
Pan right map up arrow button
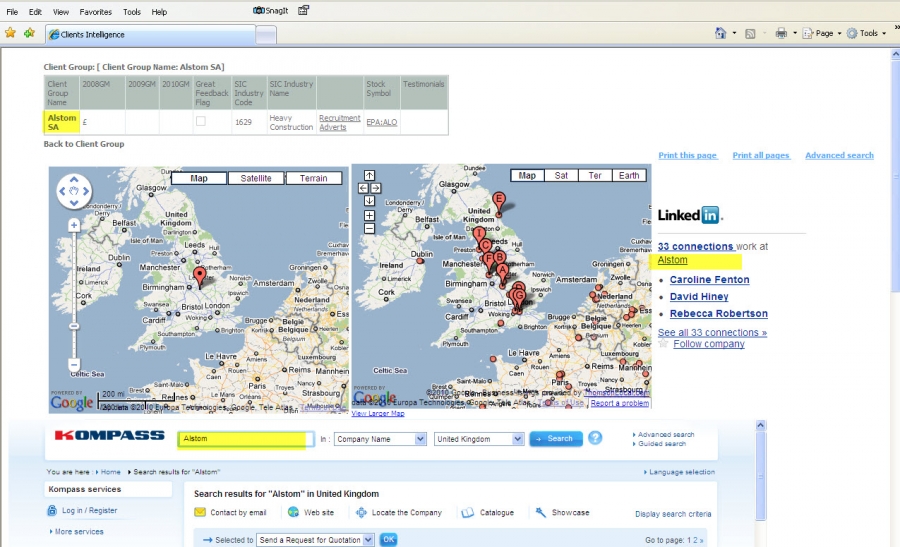pos(370,176)
